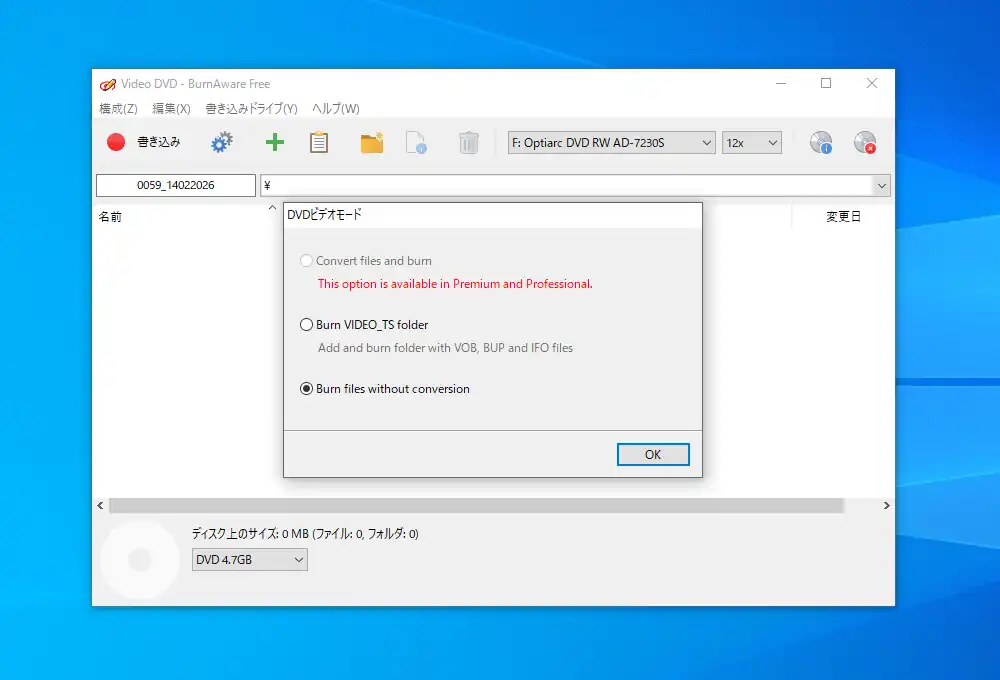
Task: Click erase disc icon with red badge
Action: pyautogui.click(x=865, y=143)
